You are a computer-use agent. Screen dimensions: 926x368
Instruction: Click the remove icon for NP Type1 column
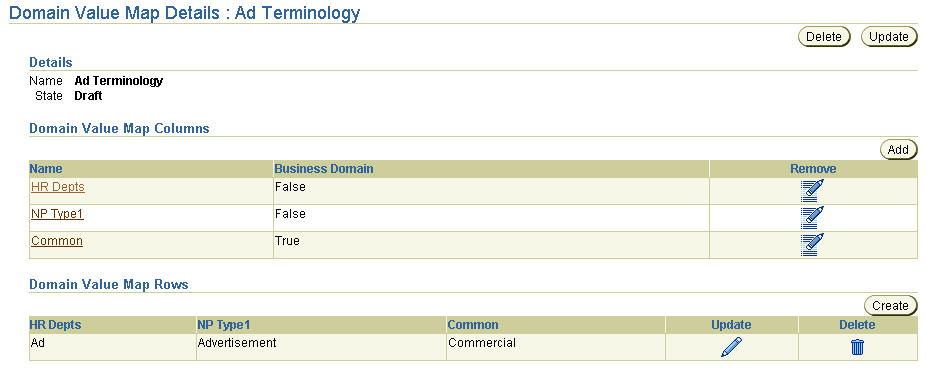812,218
